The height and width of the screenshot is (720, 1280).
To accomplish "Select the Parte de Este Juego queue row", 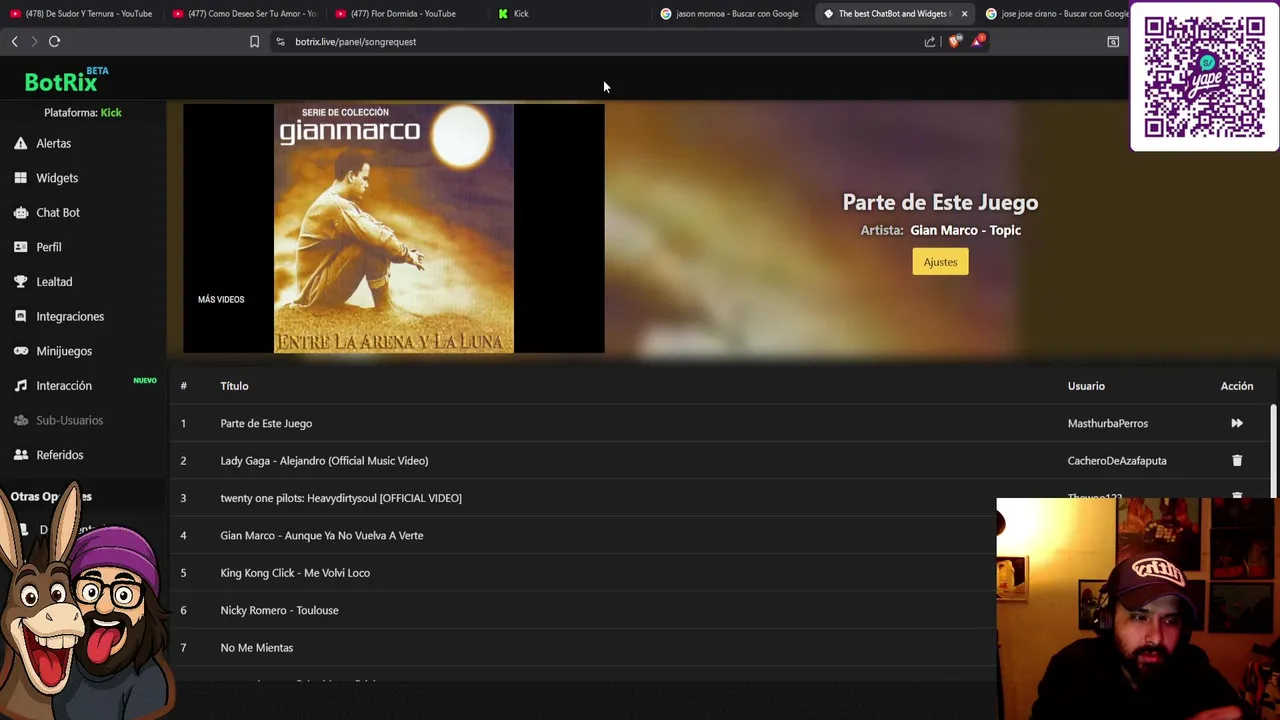I will (720, 423).
